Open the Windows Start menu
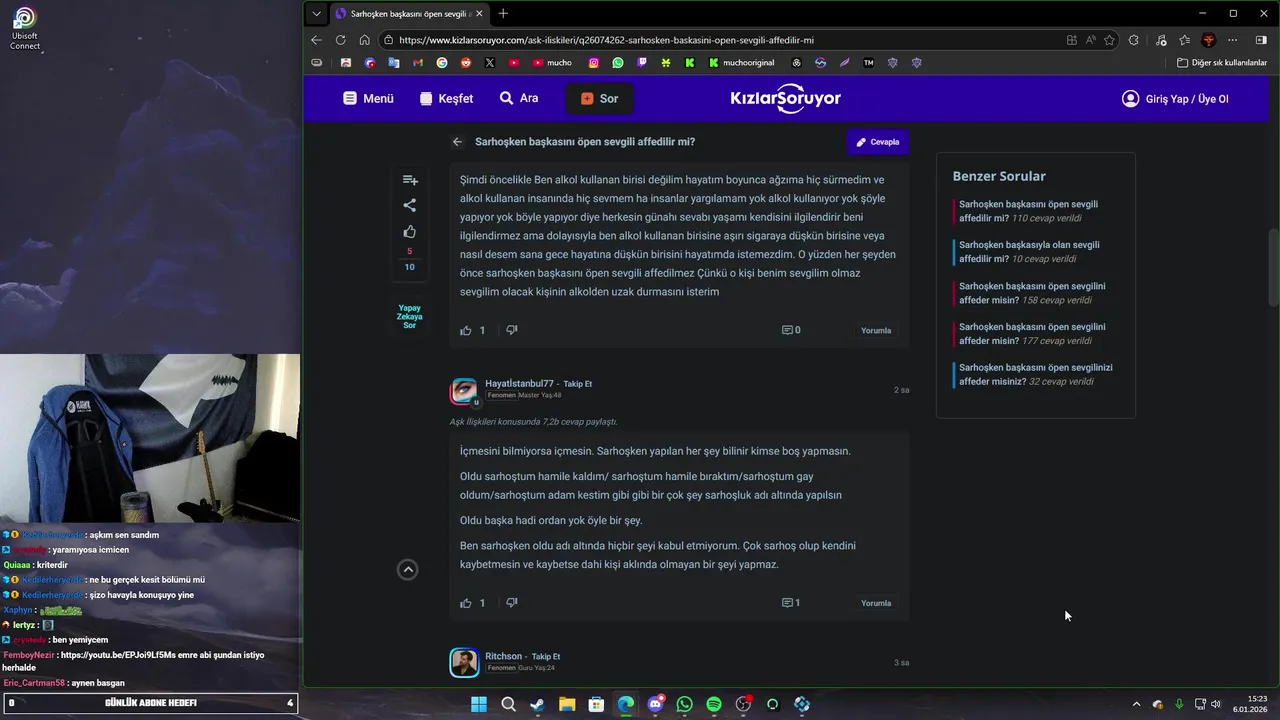Viewport: 1280px width, 720px height. pos(479,704)
